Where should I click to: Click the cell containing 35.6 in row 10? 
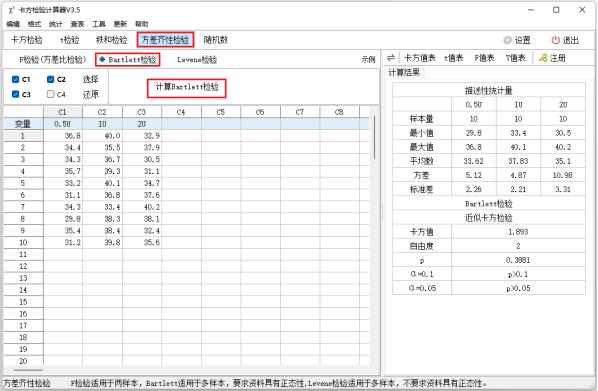(x=142, y=243)
